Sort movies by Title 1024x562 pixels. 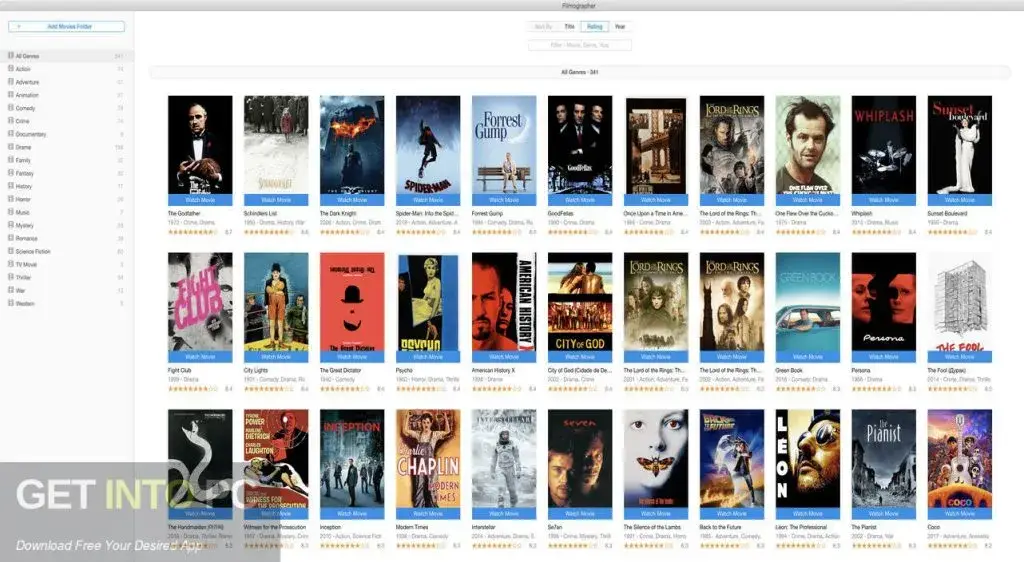pos(570,27)
